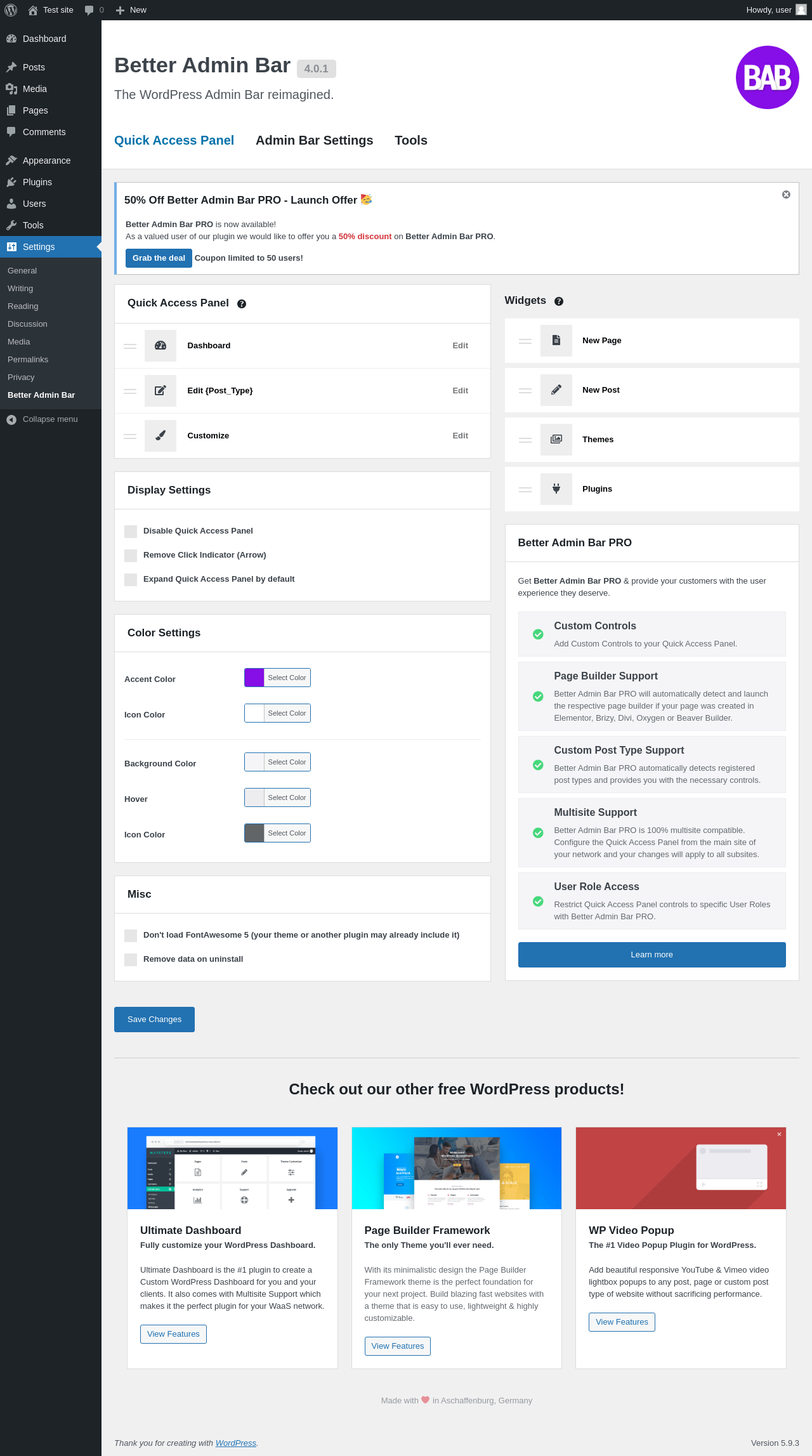Viewport: 812px width, 1456px height.
Task: Check Don't load FontAwesome 5 checkbox
Action: pyautogui.click(x=131, y=936)
